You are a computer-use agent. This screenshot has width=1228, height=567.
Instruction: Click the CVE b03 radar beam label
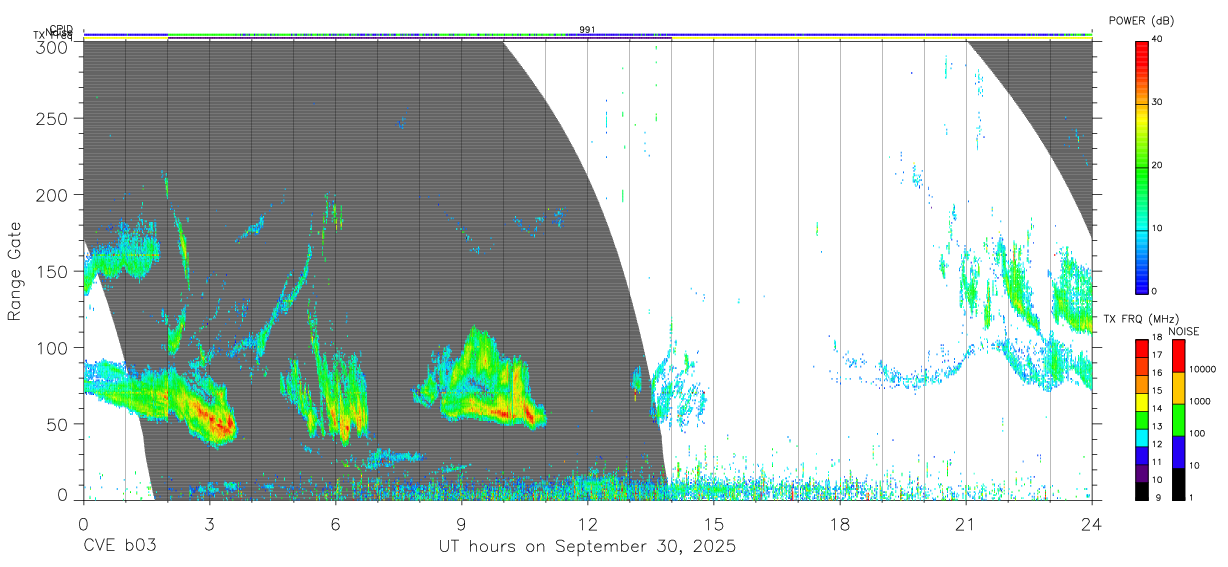coord(119,547)
